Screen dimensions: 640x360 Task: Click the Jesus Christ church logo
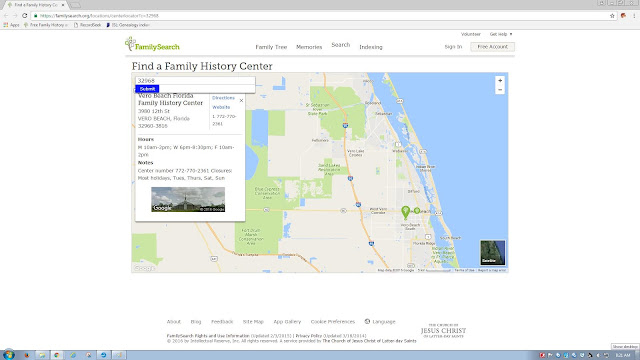coord(443,330)
